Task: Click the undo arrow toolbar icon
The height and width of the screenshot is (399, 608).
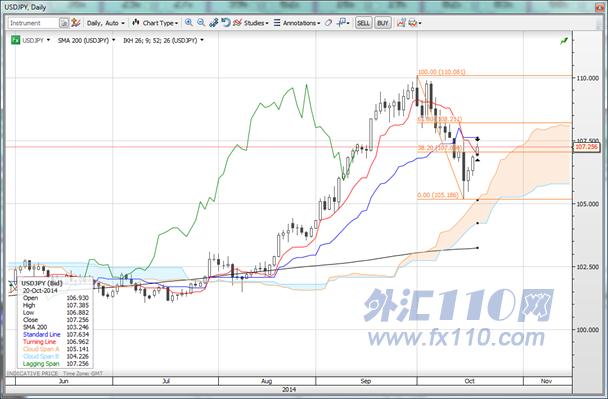Action: (x=226, y=23)
